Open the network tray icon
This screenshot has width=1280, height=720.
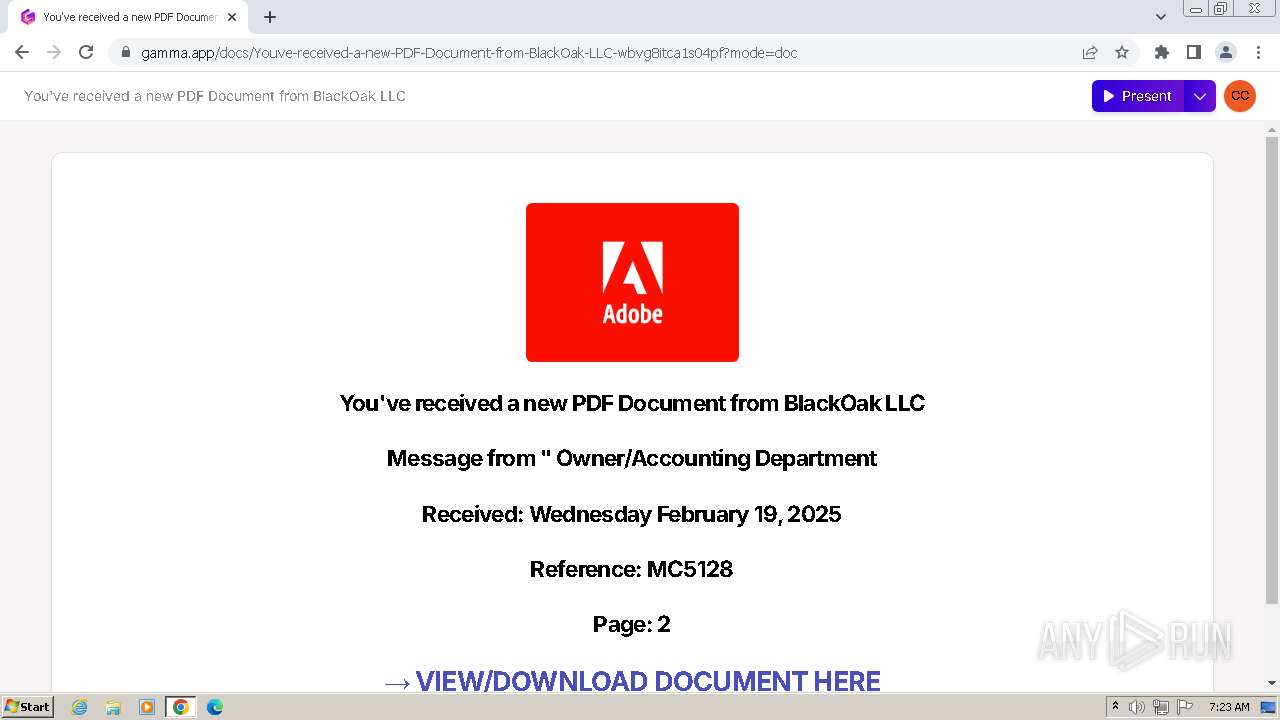pyautogui.click(x=1161, y=707)
